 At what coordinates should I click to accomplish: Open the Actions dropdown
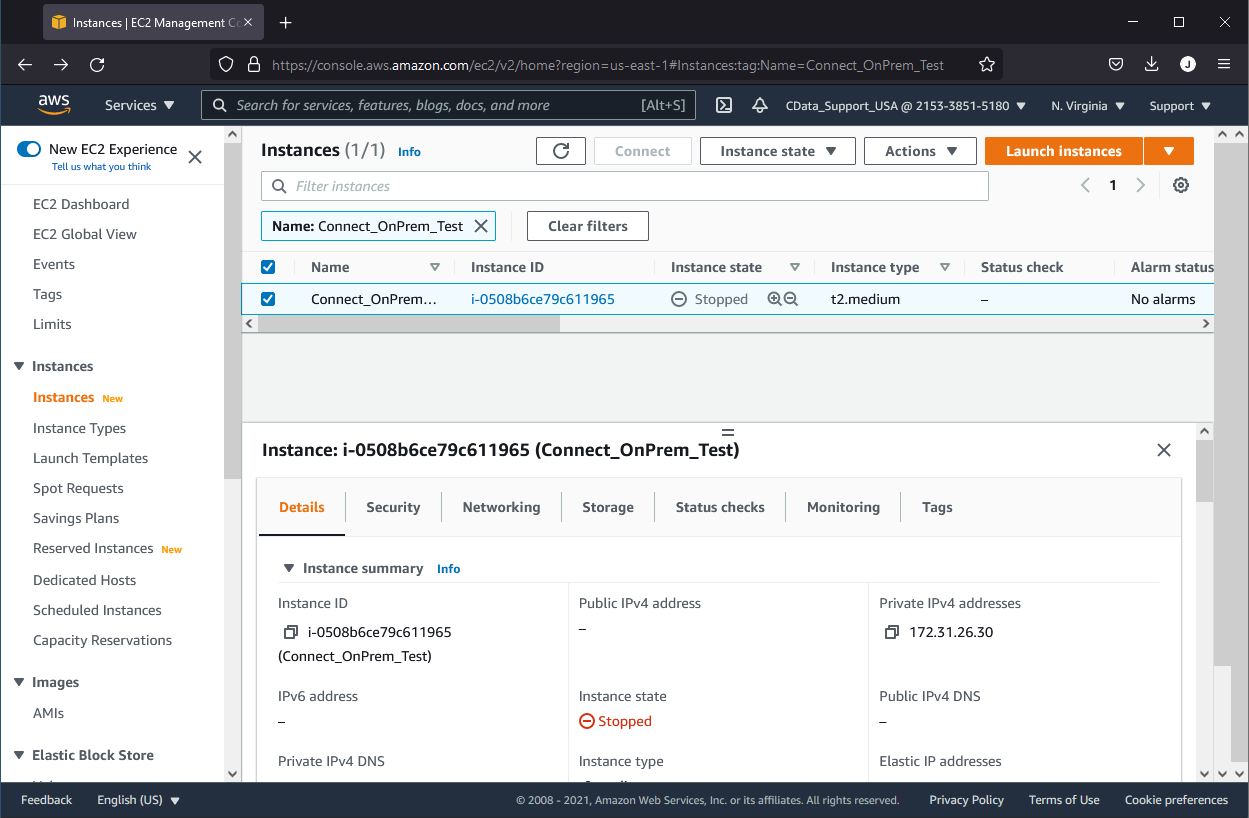point(919,151)
